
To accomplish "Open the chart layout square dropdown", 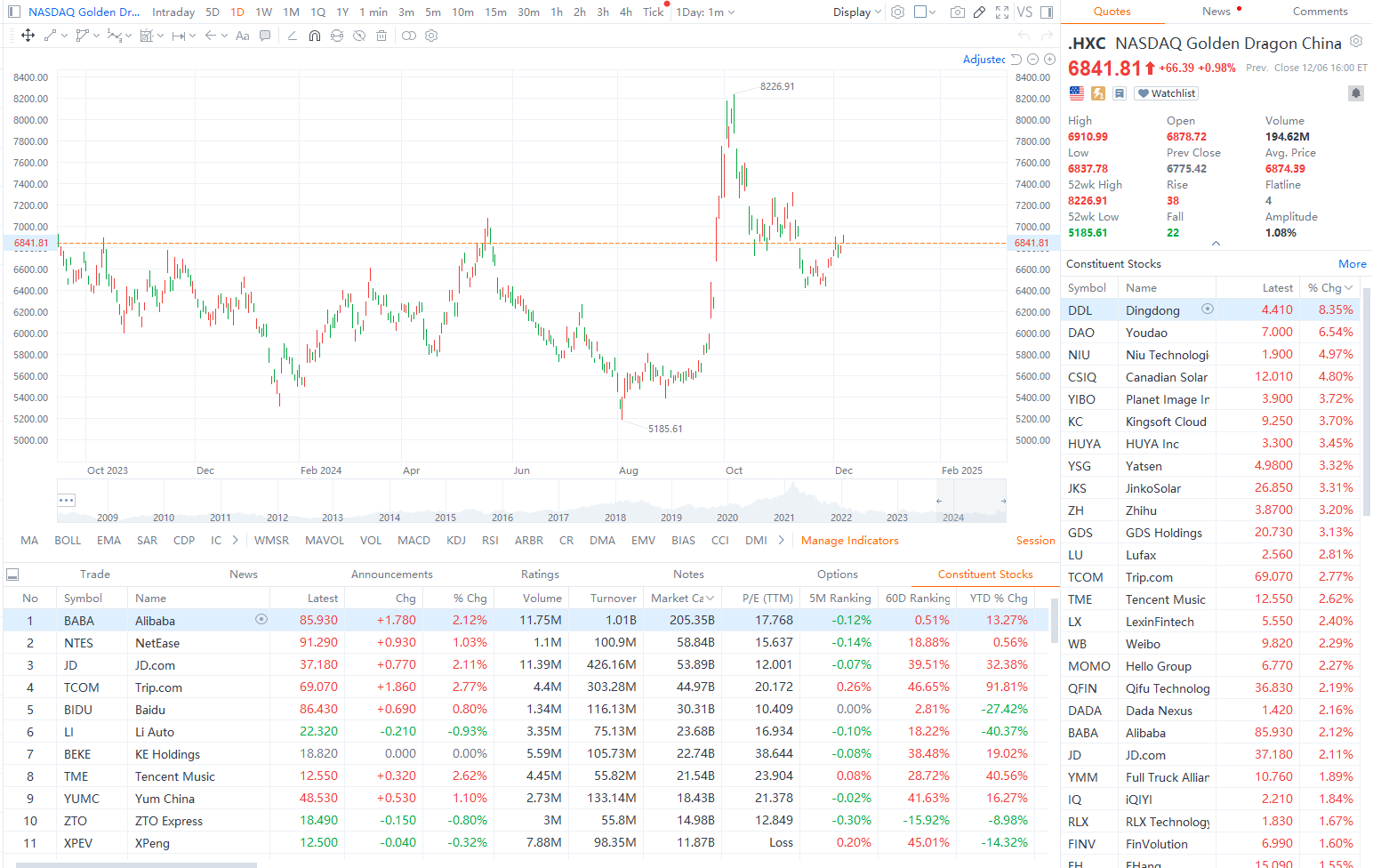I will tap(926, 12).
